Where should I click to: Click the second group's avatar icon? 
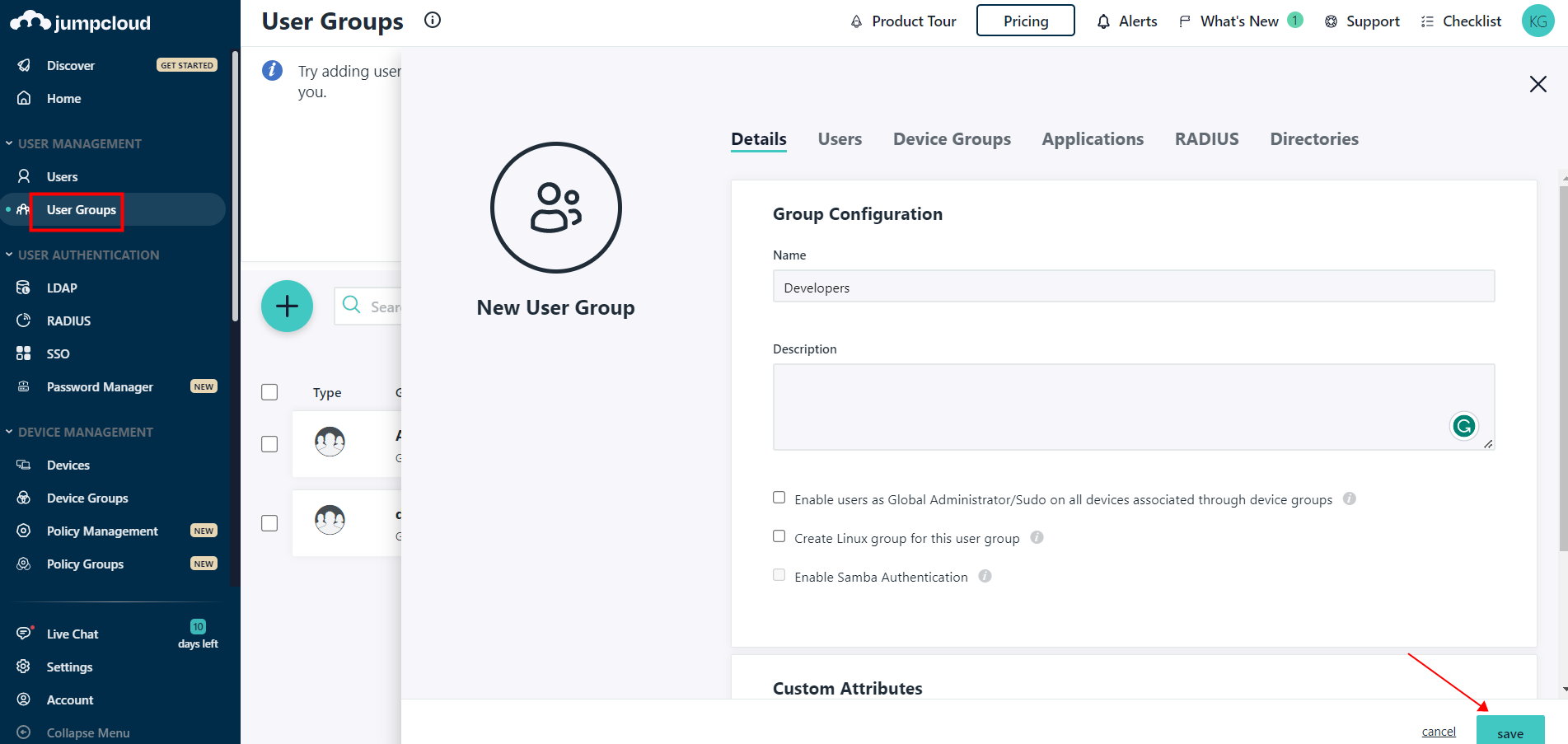click(x=330, y=520)
